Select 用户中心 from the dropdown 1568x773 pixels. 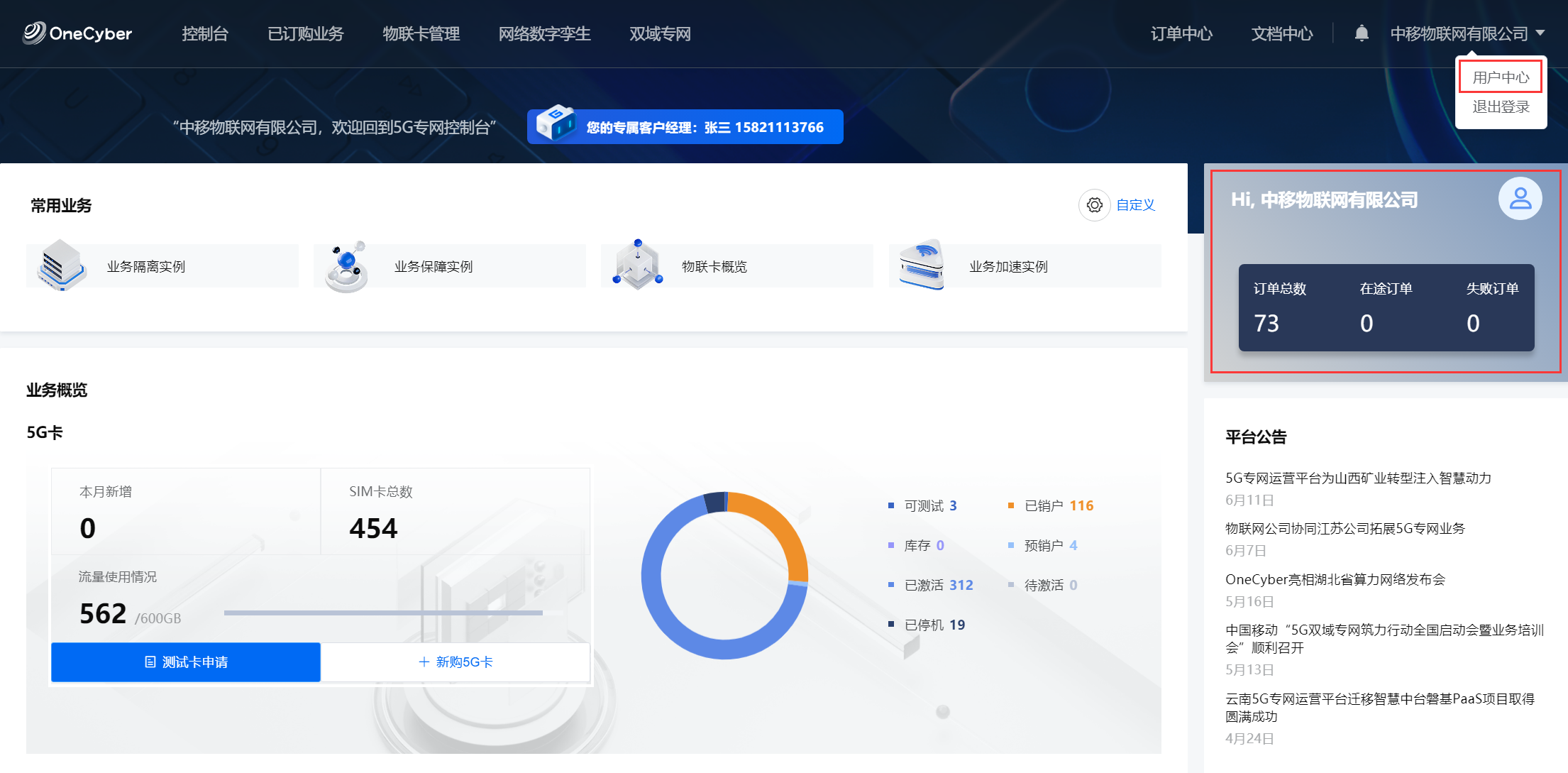tap(1500, 77)
